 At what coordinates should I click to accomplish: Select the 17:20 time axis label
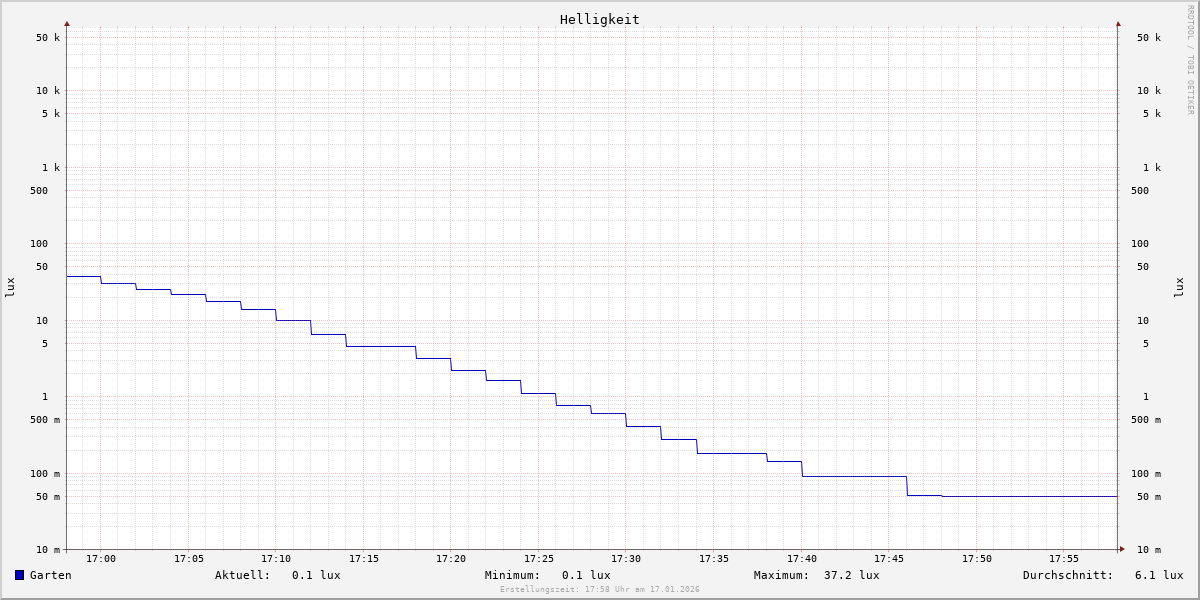pyautogui.click(x=451, y=558)
